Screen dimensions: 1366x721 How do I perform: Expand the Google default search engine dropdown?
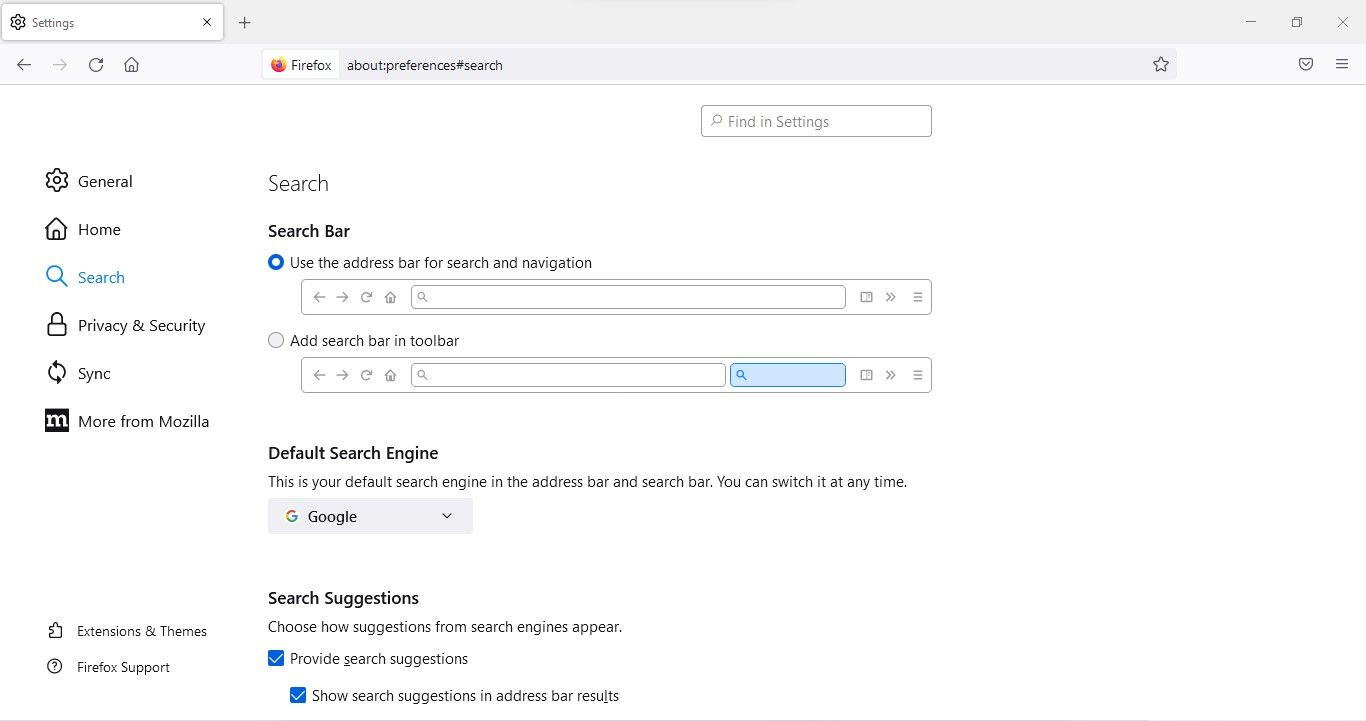(370, 516)
